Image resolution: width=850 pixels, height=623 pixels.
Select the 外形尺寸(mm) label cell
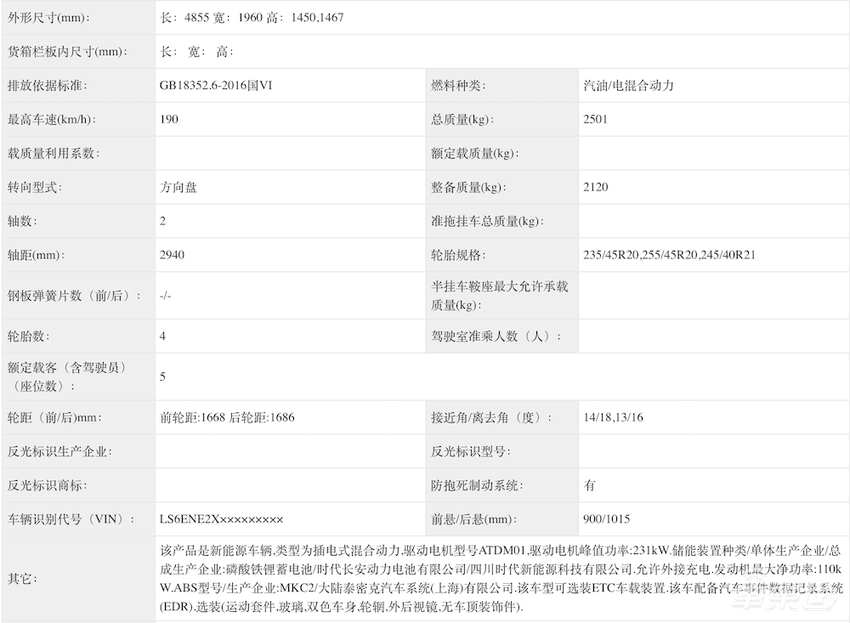(62, 17)
